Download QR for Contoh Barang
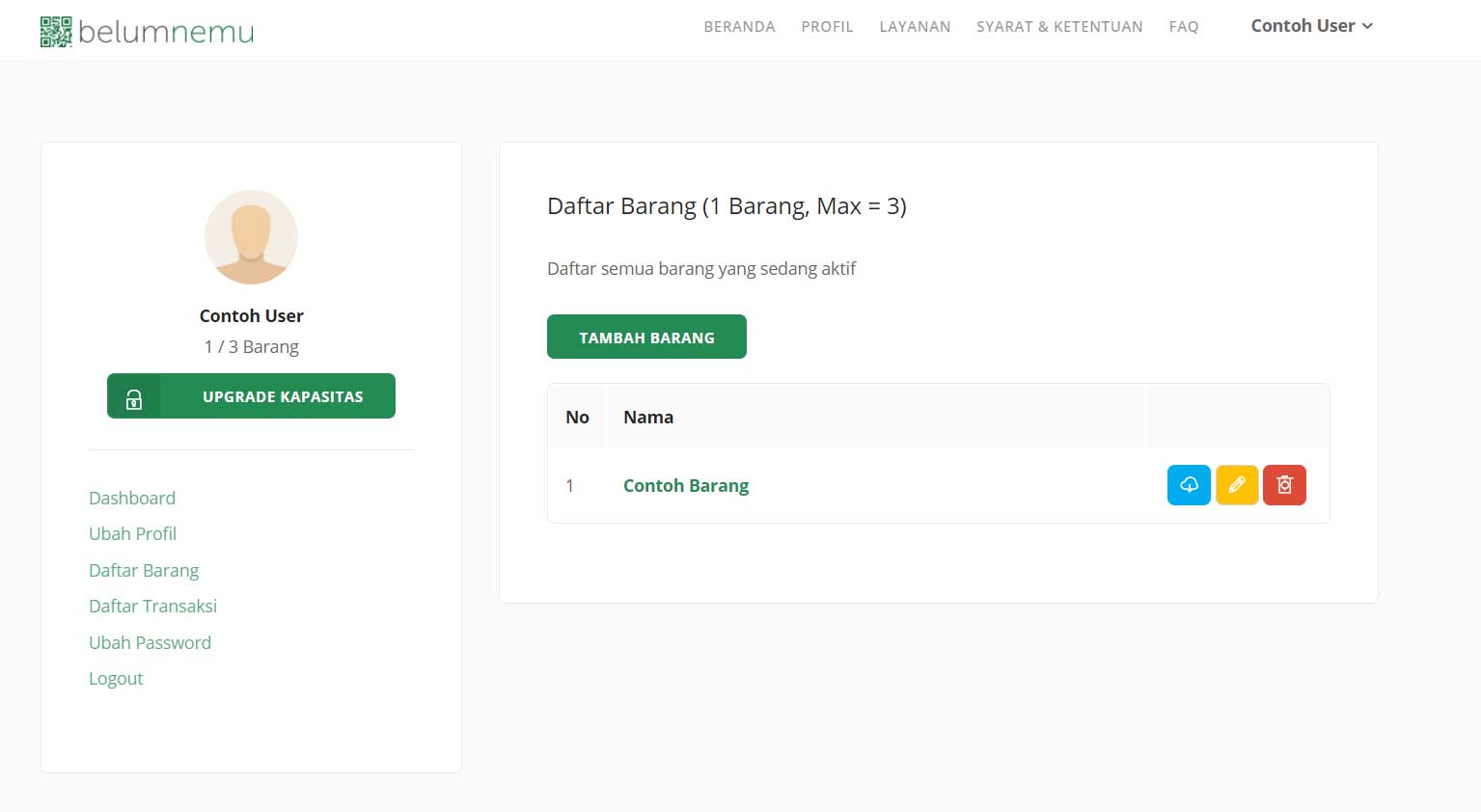 [x=1189, y=485]
